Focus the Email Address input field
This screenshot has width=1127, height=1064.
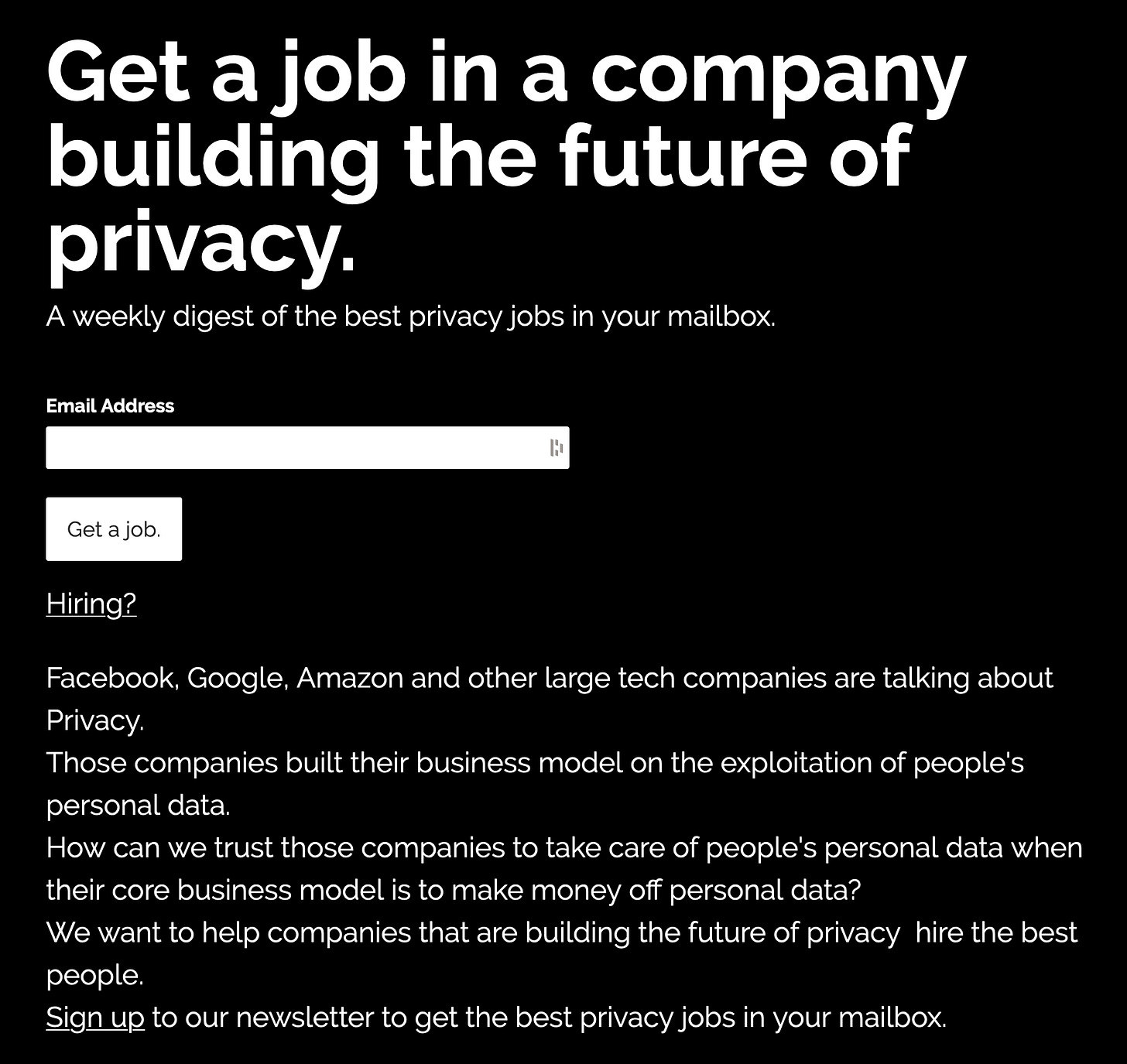point(307,447)
